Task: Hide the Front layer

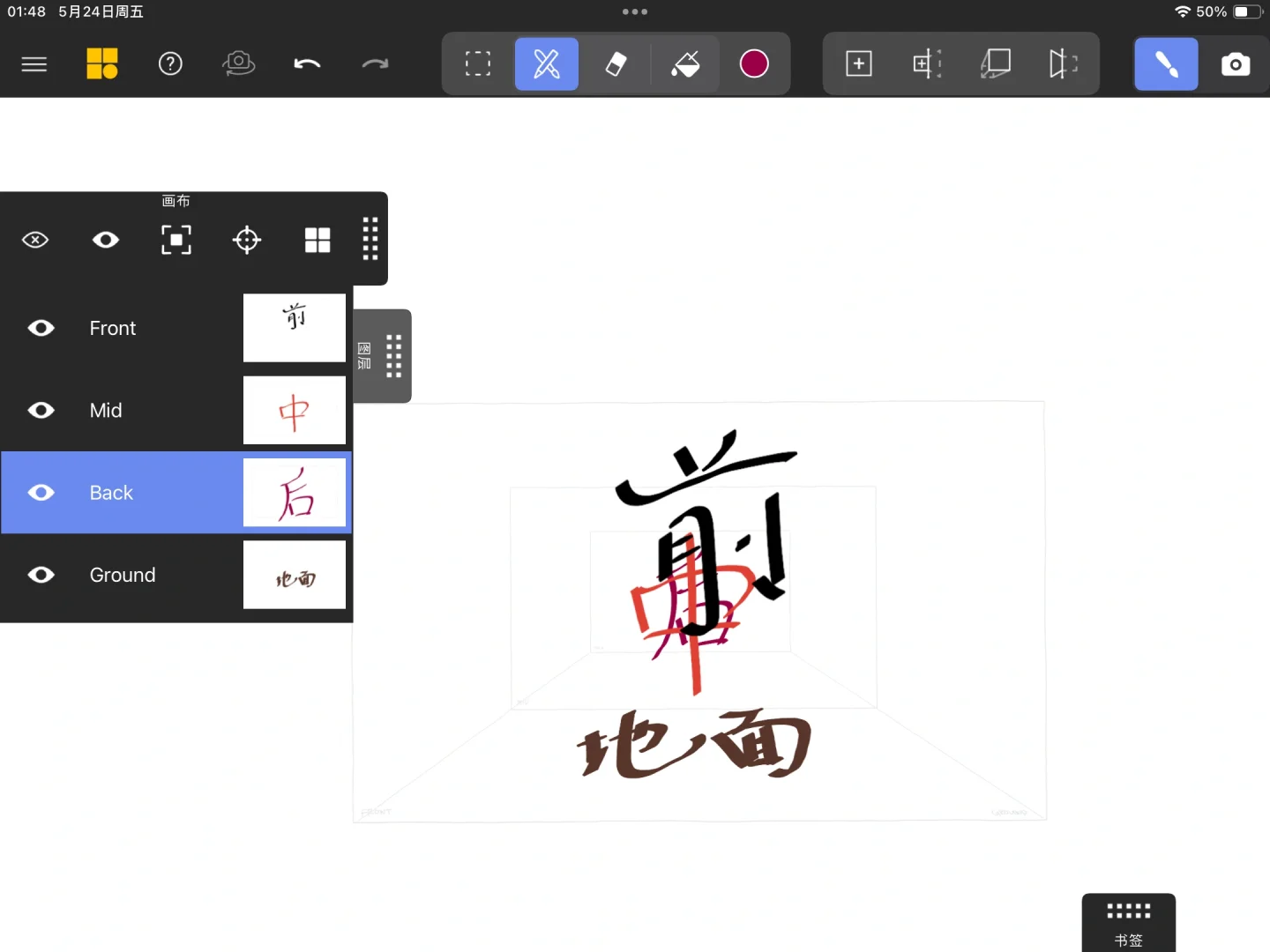Action: pos(41,328)
